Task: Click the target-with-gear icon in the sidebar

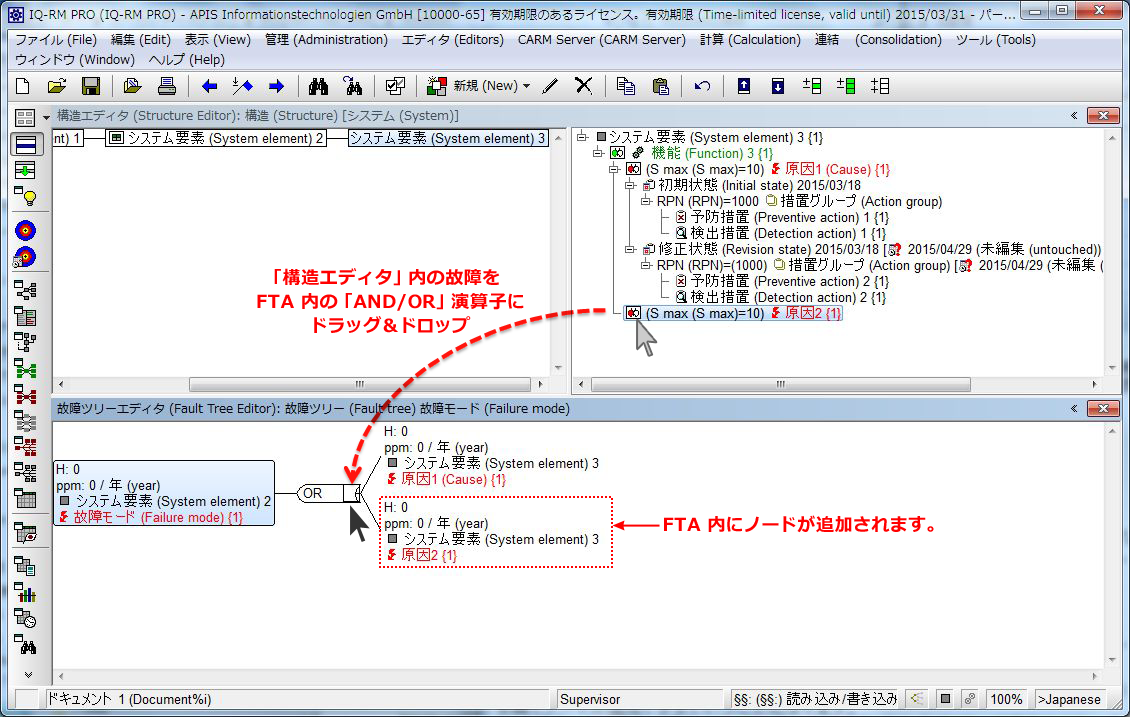Action: pyautogui.click(x=25, y=257)
